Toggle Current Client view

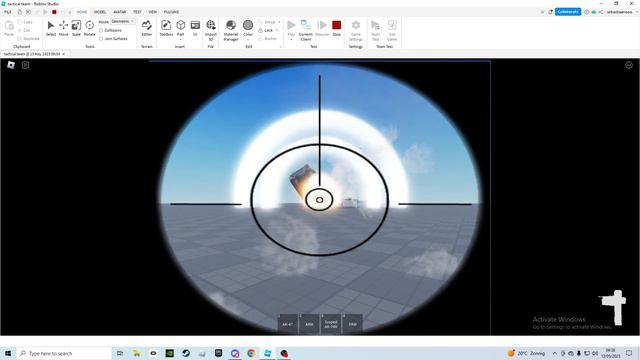[x=306, y=30]
